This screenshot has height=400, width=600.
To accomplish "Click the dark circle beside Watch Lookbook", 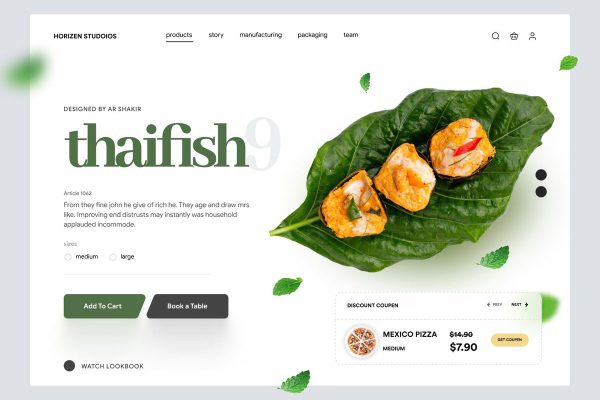I will [x=69, y=366].
